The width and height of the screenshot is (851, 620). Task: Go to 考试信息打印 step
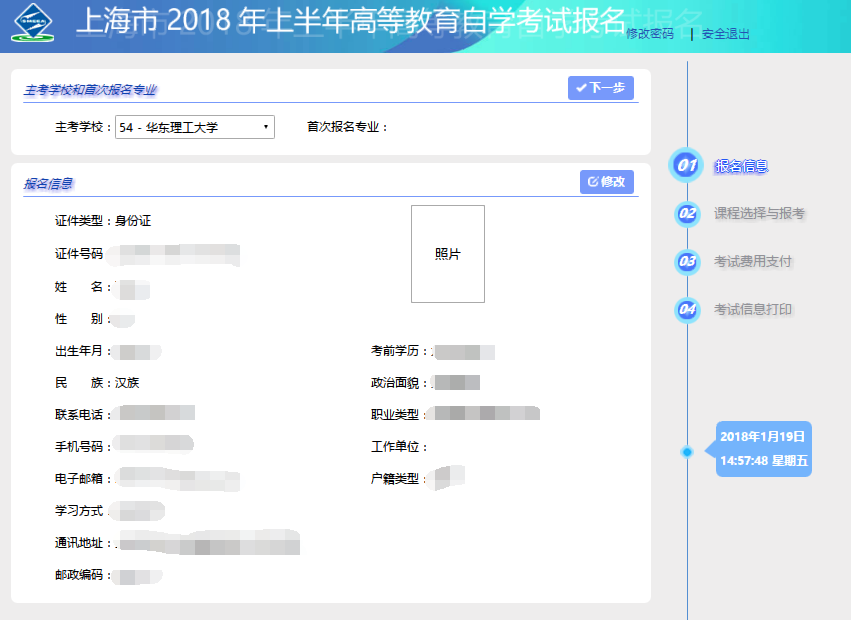752,309
